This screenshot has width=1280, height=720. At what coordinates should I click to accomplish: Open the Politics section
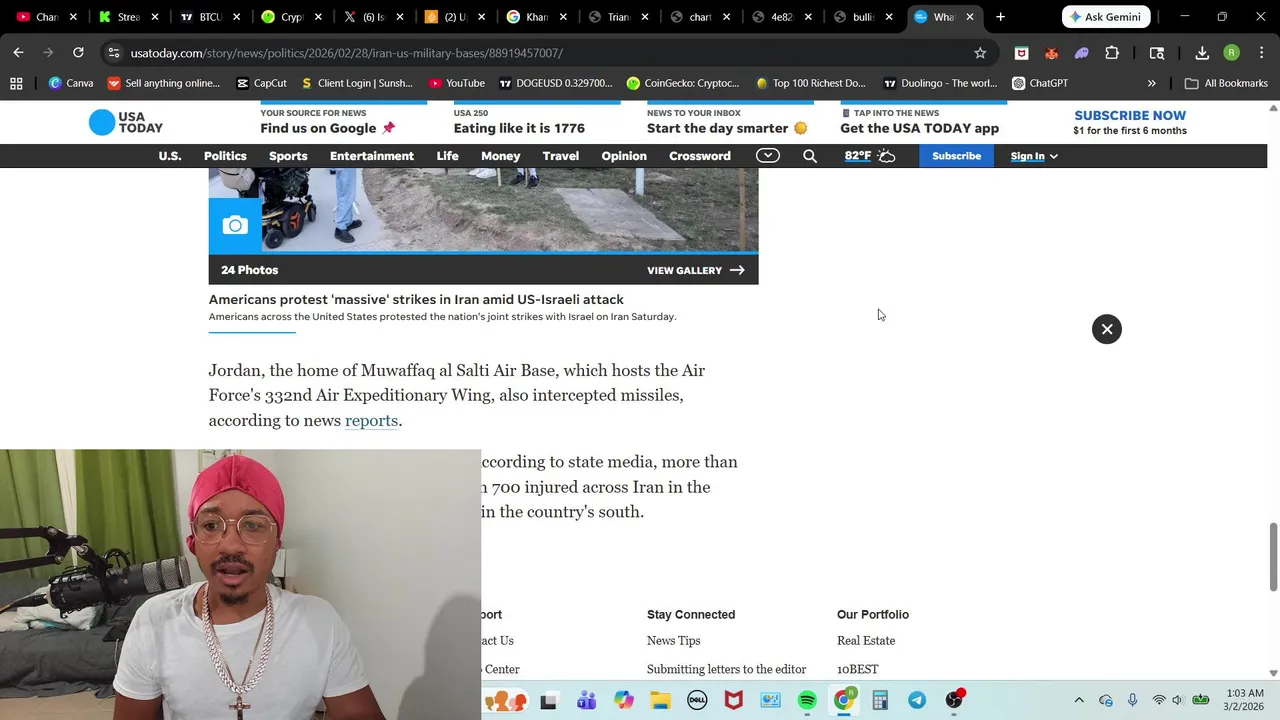pyautogui.click(x=225, y=156)
